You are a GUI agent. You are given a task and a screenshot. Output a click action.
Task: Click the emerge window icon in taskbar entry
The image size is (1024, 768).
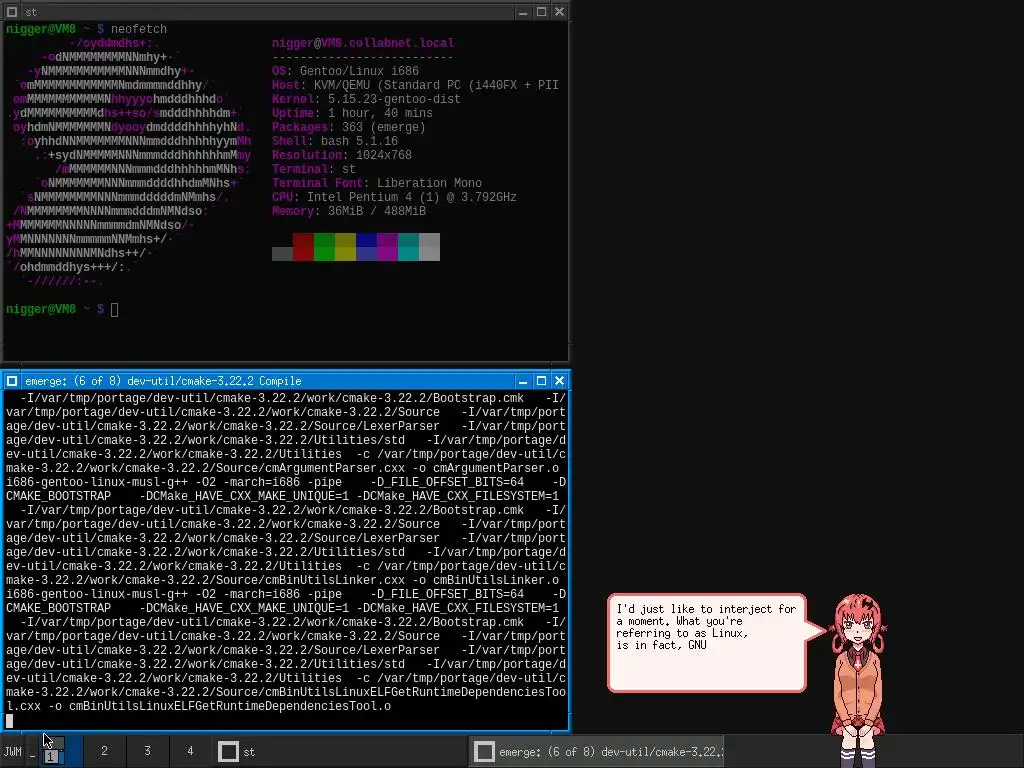(484, 752)
